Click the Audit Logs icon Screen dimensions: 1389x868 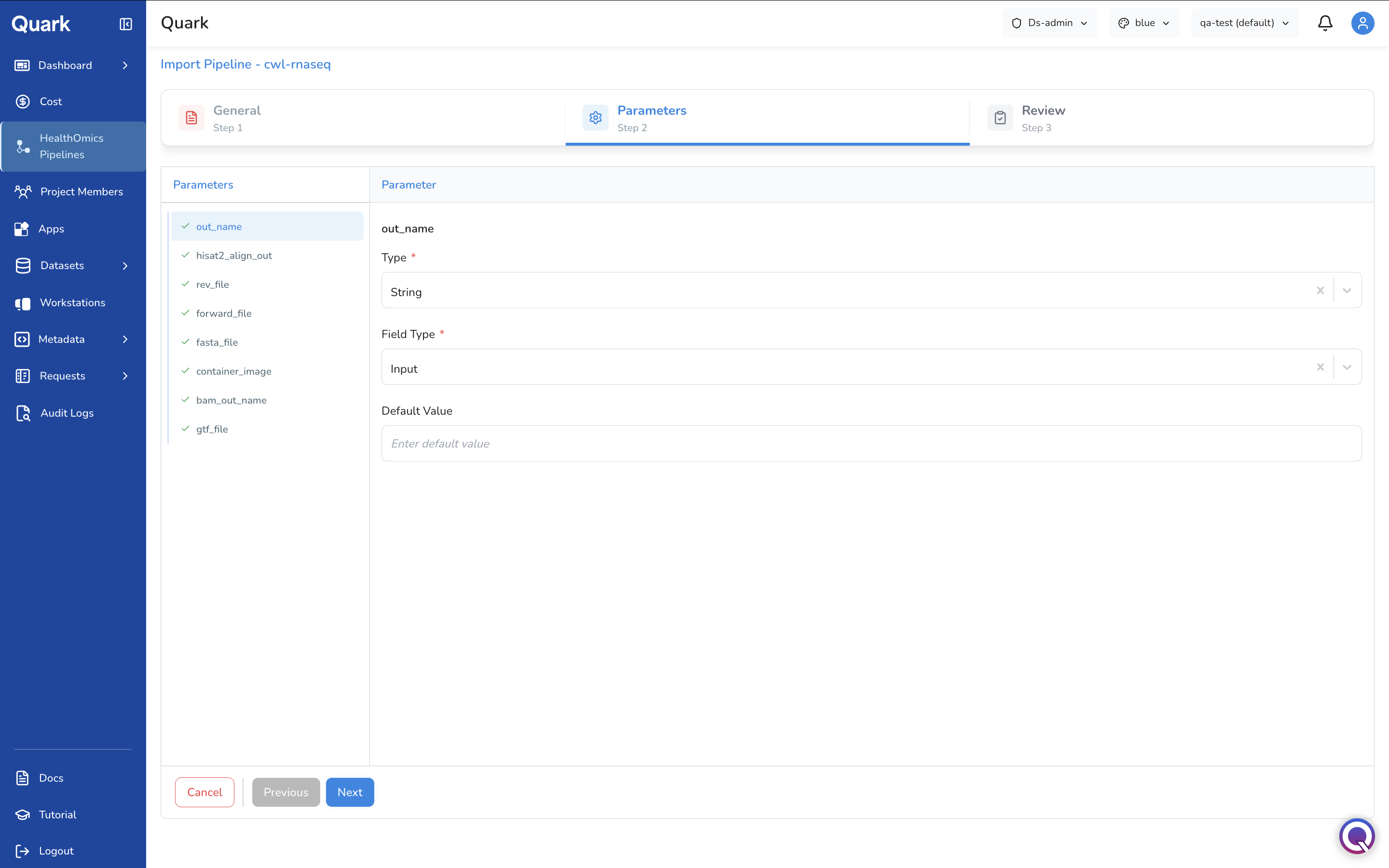pyautogui.click(x=23, y=413)
